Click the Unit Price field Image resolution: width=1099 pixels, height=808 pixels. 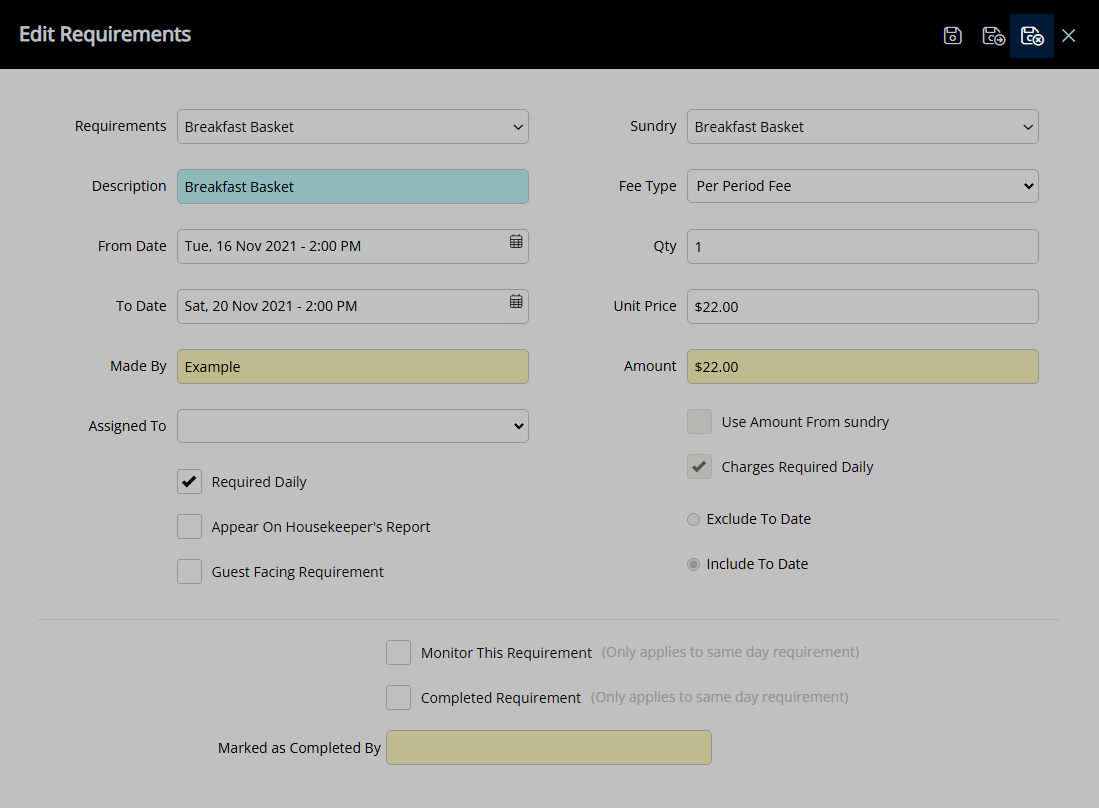pyautogui.click(x=862, y=306)
